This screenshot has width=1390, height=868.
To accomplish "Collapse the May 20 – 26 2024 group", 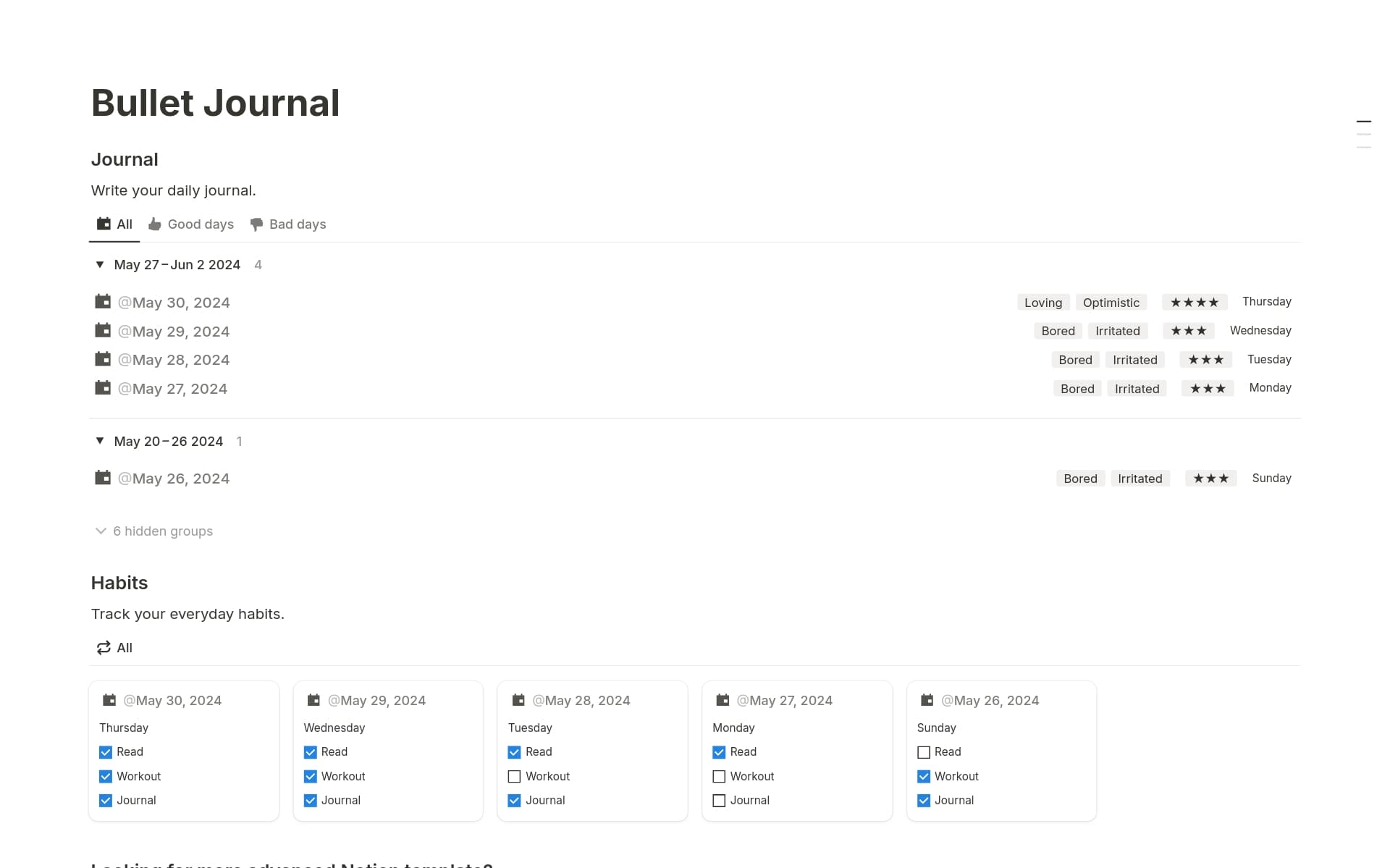I will coord(100,441).
